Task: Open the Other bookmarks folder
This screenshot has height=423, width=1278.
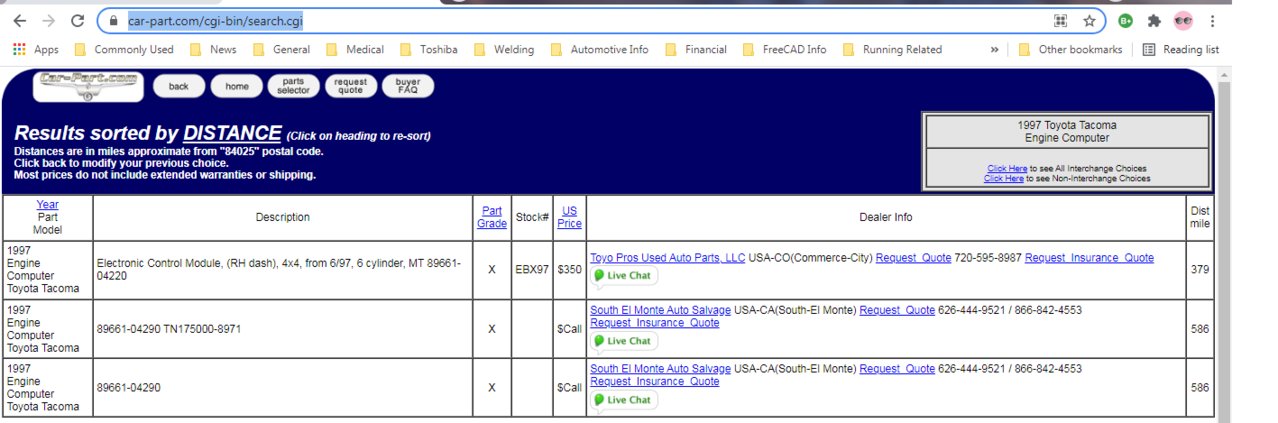Action: pos(1070,49)
